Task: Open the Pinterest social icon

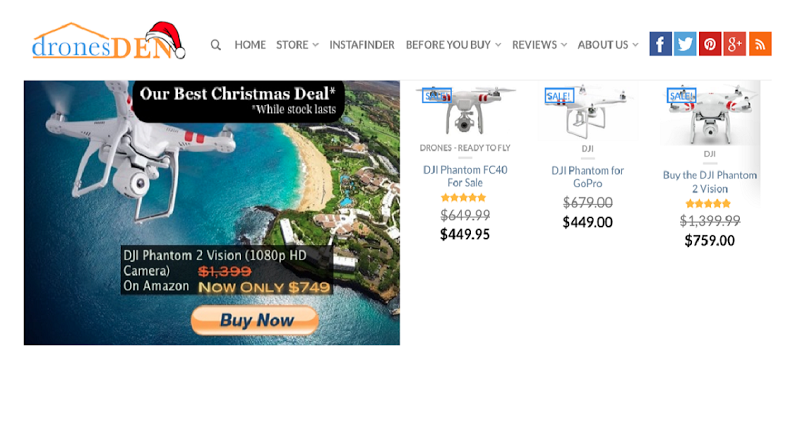Action: [710, 44]
